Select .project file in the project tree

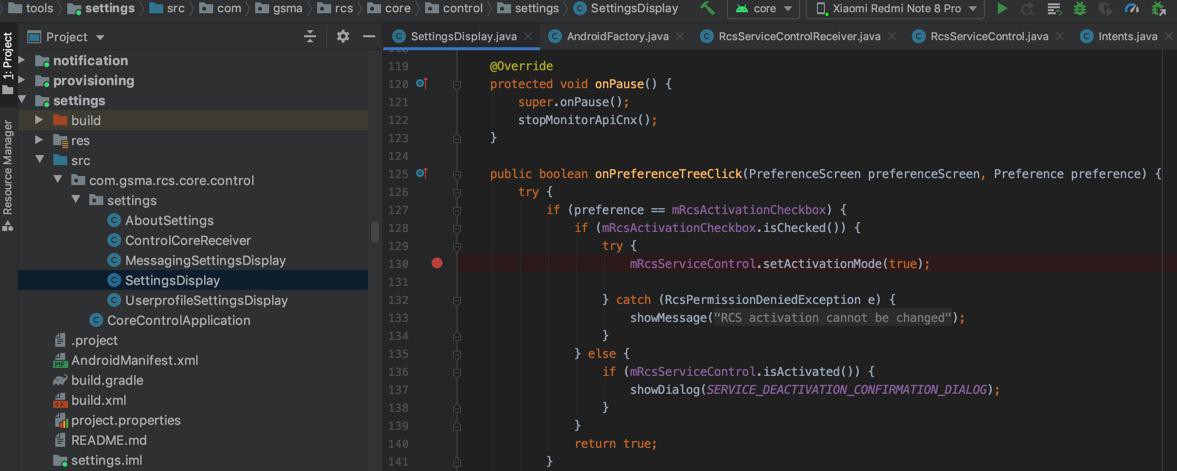94,340
